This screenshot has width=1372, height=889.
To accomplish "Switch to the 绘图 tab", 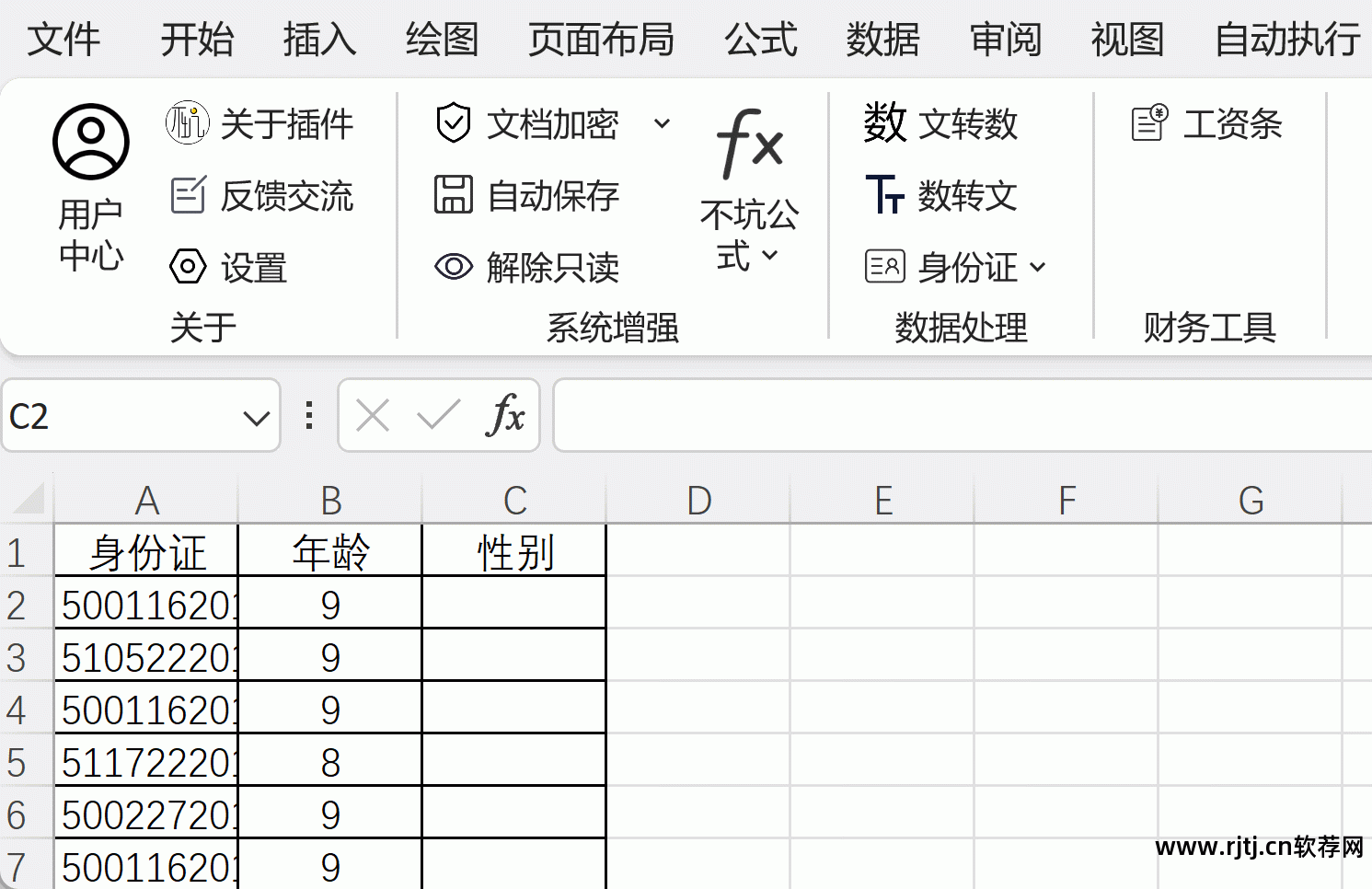I will coord(442,39).
